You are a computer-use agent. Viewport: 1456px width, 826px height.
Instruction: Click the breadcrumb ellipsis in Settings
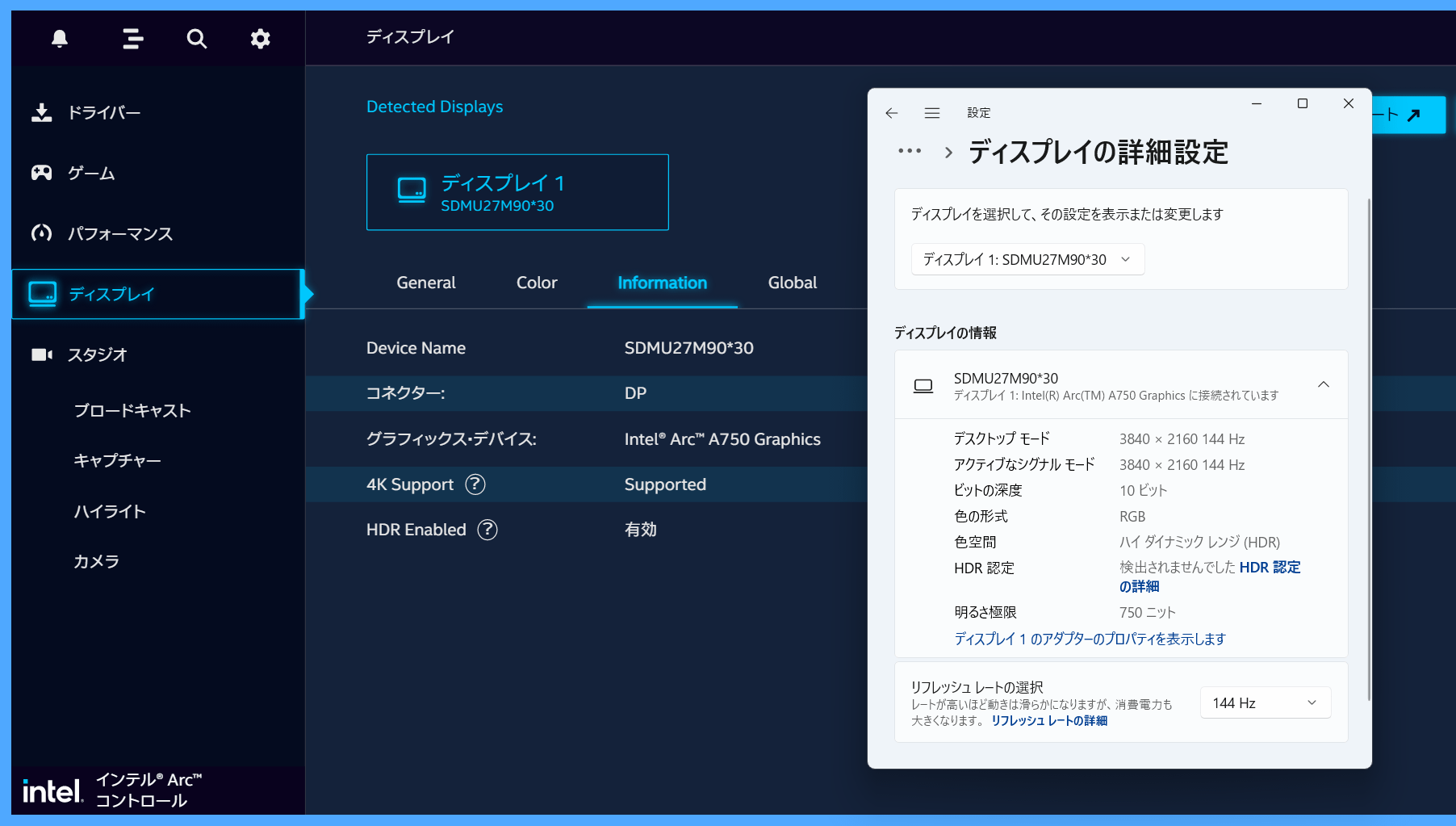pyautogui.click(x=910, y=151)
